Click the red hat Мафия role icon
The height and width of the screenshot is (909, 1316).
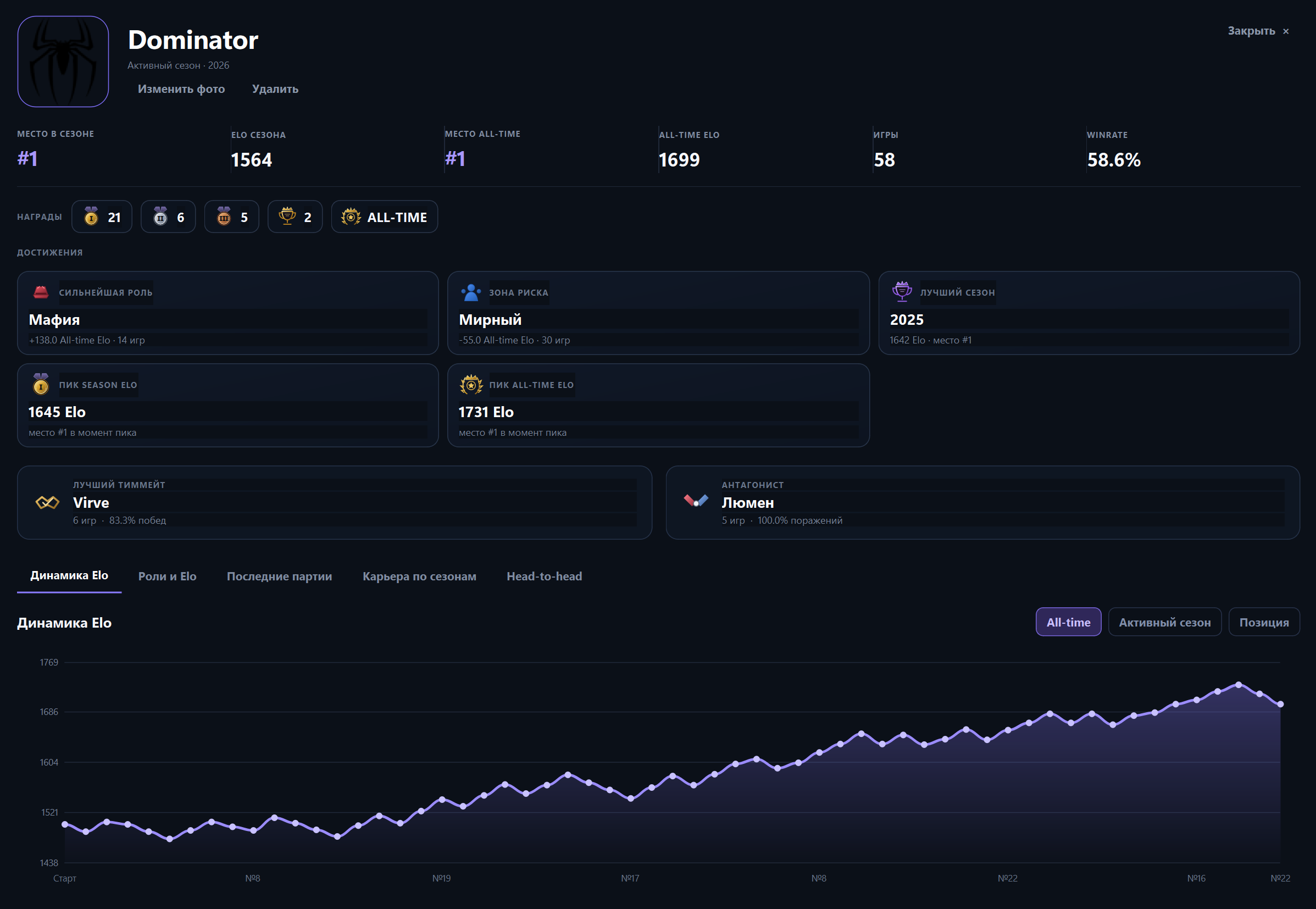click(41, 292)
